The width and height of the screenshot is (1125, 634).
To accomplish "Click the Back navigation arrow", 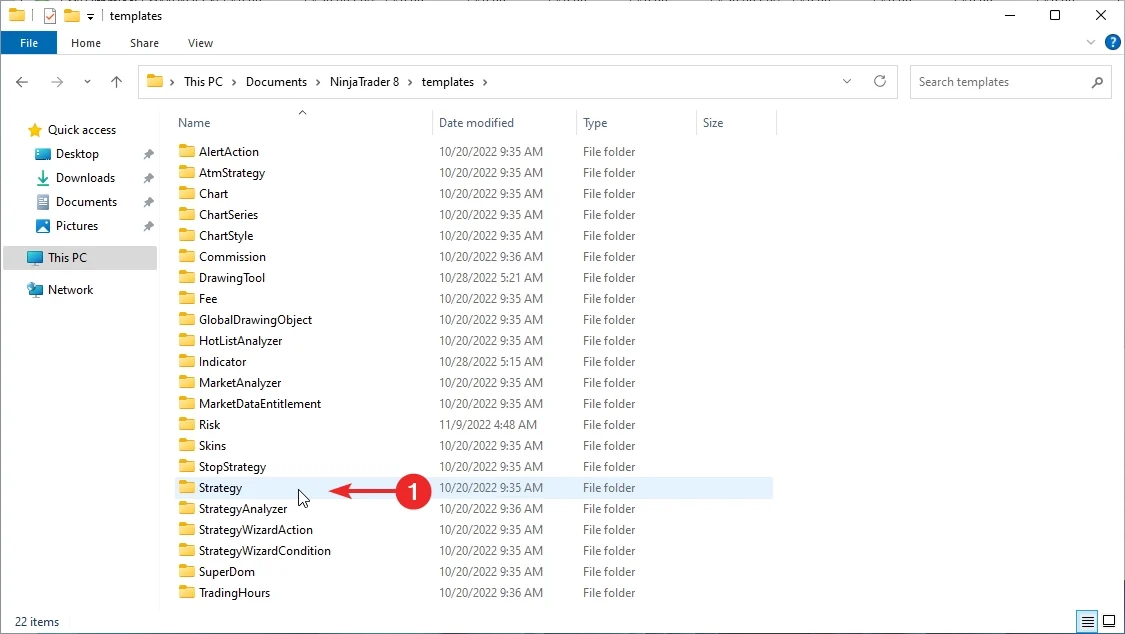I will 23,82.
